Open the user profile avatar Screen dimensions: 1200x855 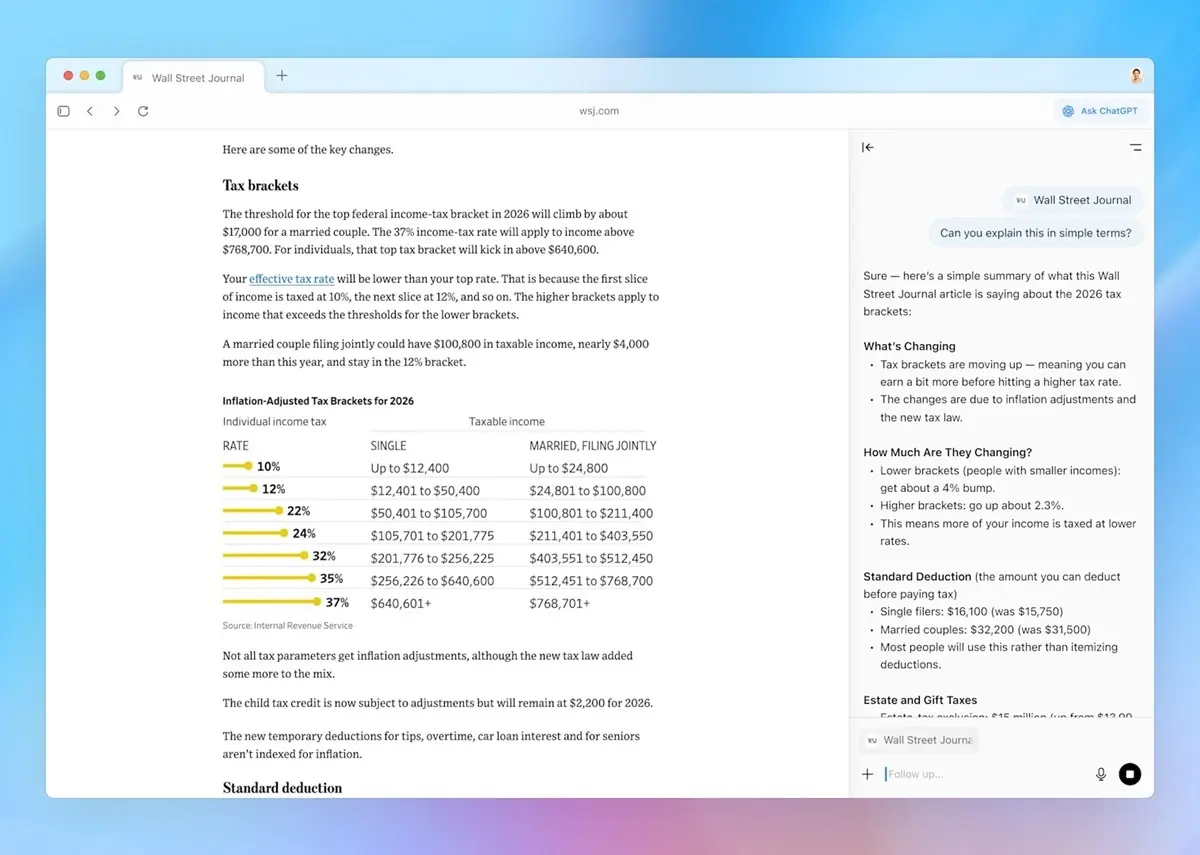(1136, 76)
